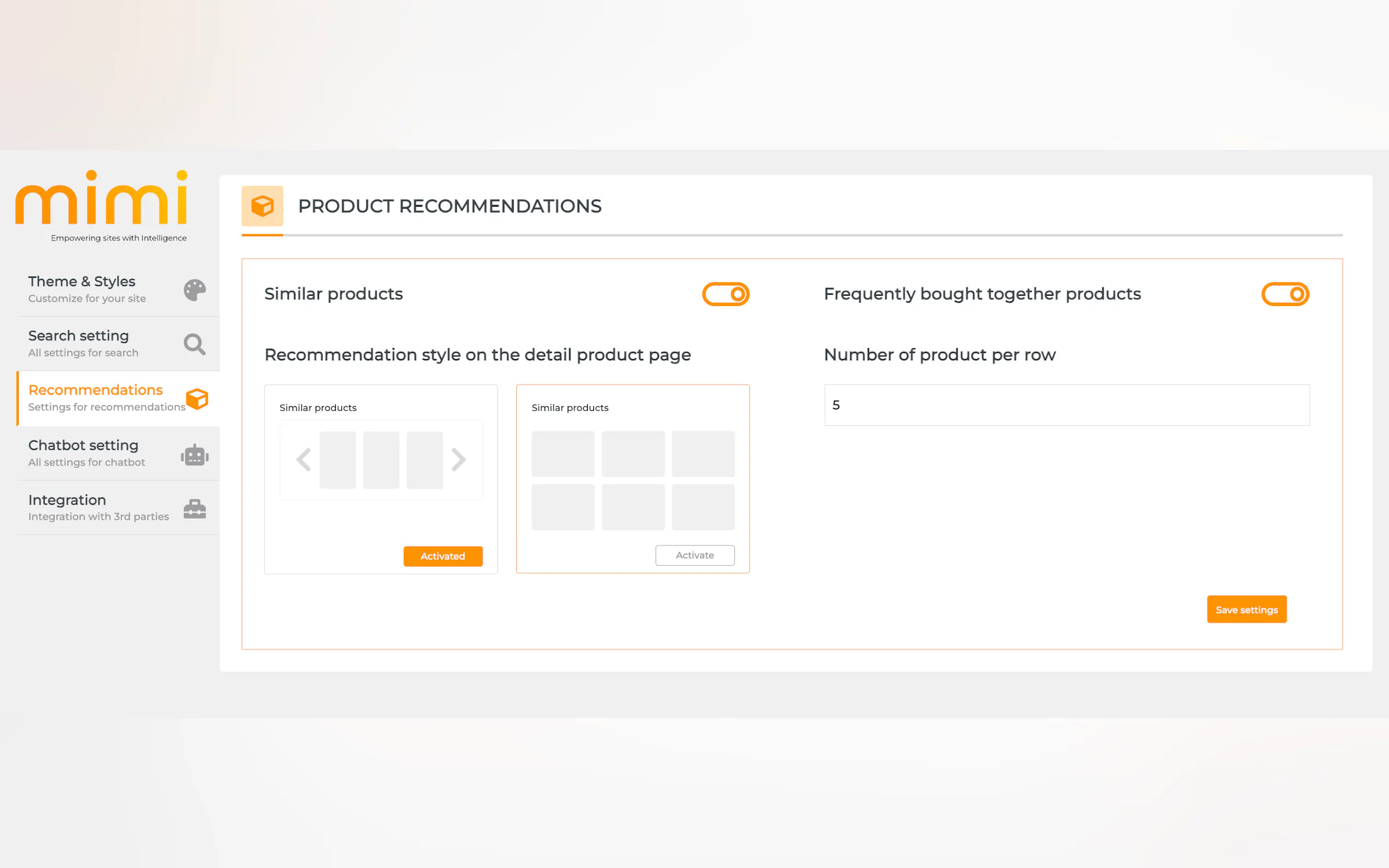Click the robot icon for Chatbot setting

tap(195, 455)
